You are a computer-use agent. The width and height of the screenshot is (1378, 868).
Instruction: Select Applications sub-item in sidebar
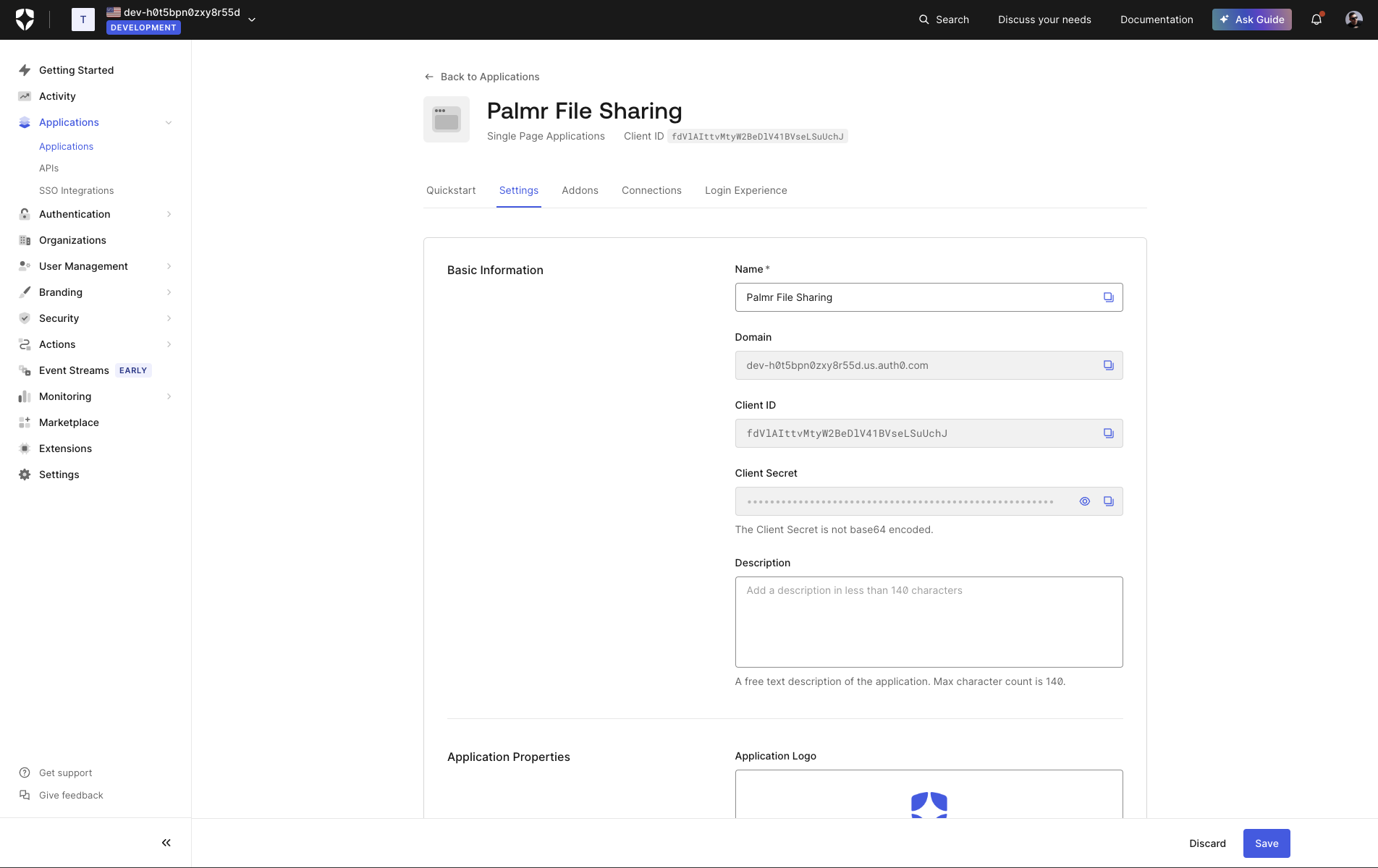pos(66,146)
